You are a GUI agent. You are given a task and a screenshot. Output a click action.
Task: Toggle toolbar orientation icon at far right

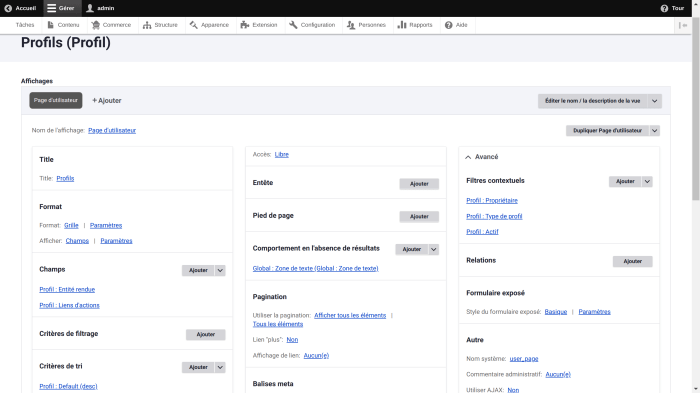tap(683, 25)
